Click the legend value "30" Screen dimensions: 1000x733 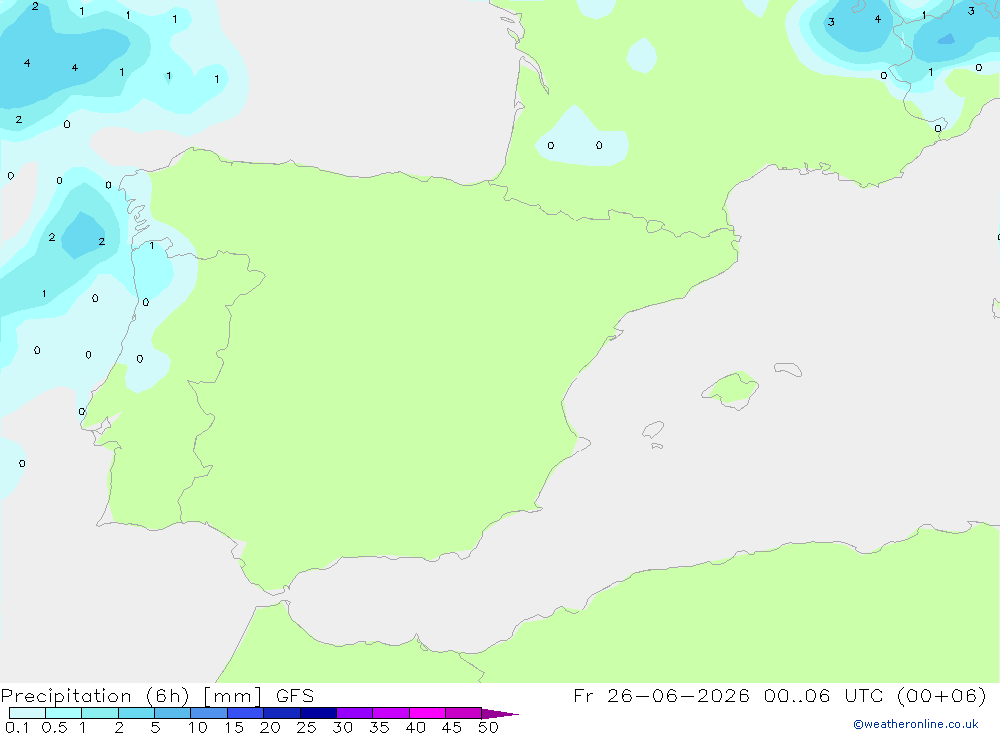tap(343, 727)
